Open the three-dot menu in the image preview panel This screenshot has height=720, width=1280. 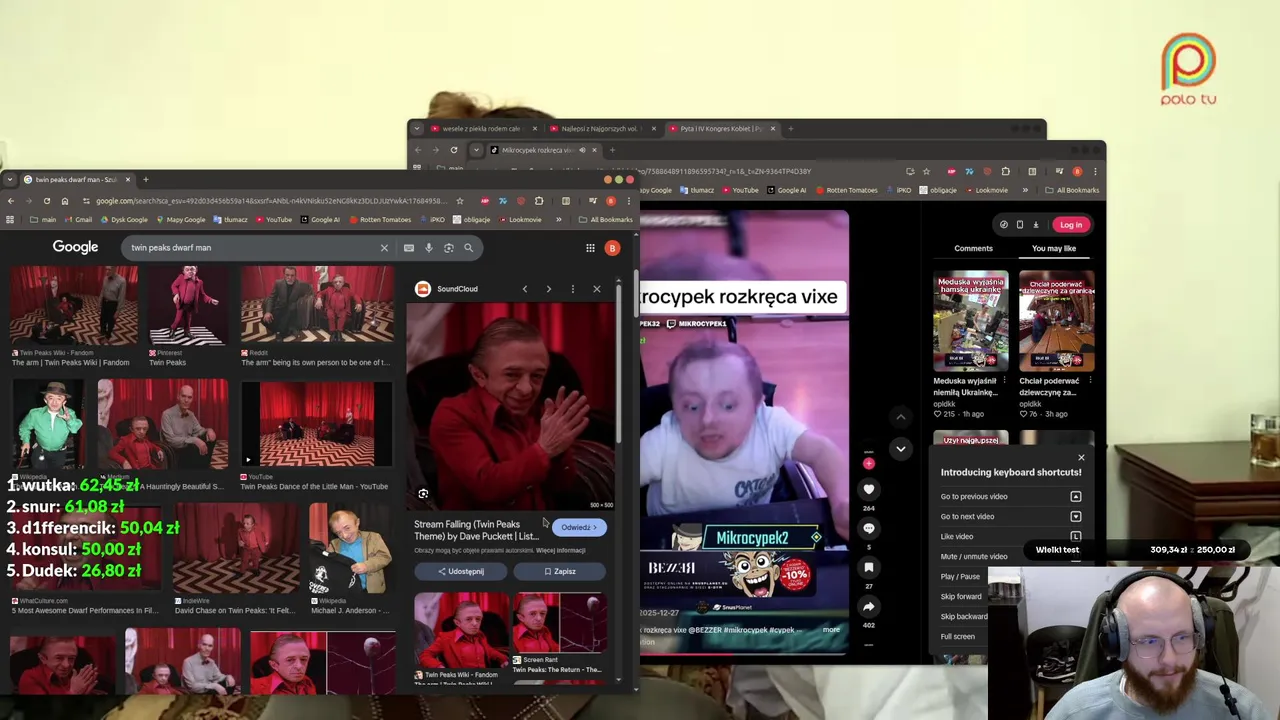573,289
